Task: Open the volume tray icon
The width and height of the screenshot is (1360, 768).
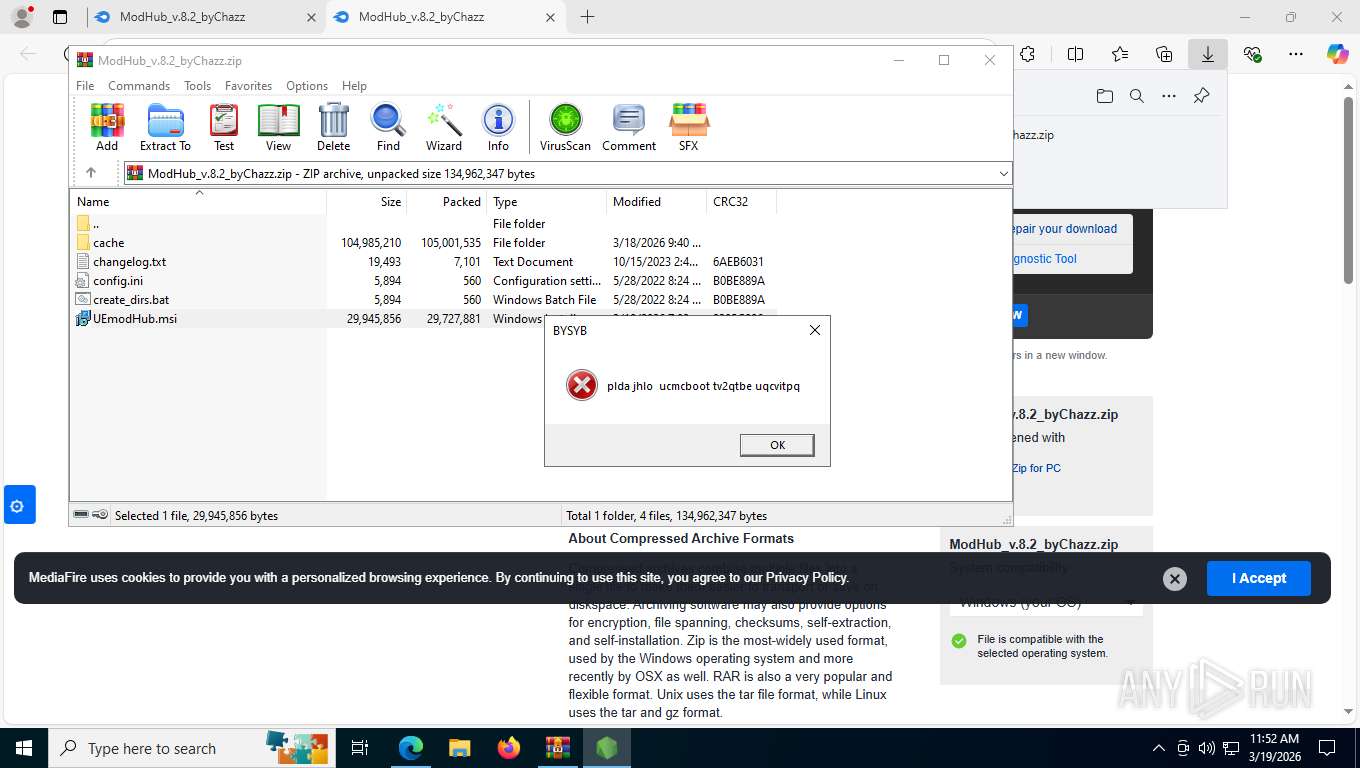Action: pos(1205,748)
